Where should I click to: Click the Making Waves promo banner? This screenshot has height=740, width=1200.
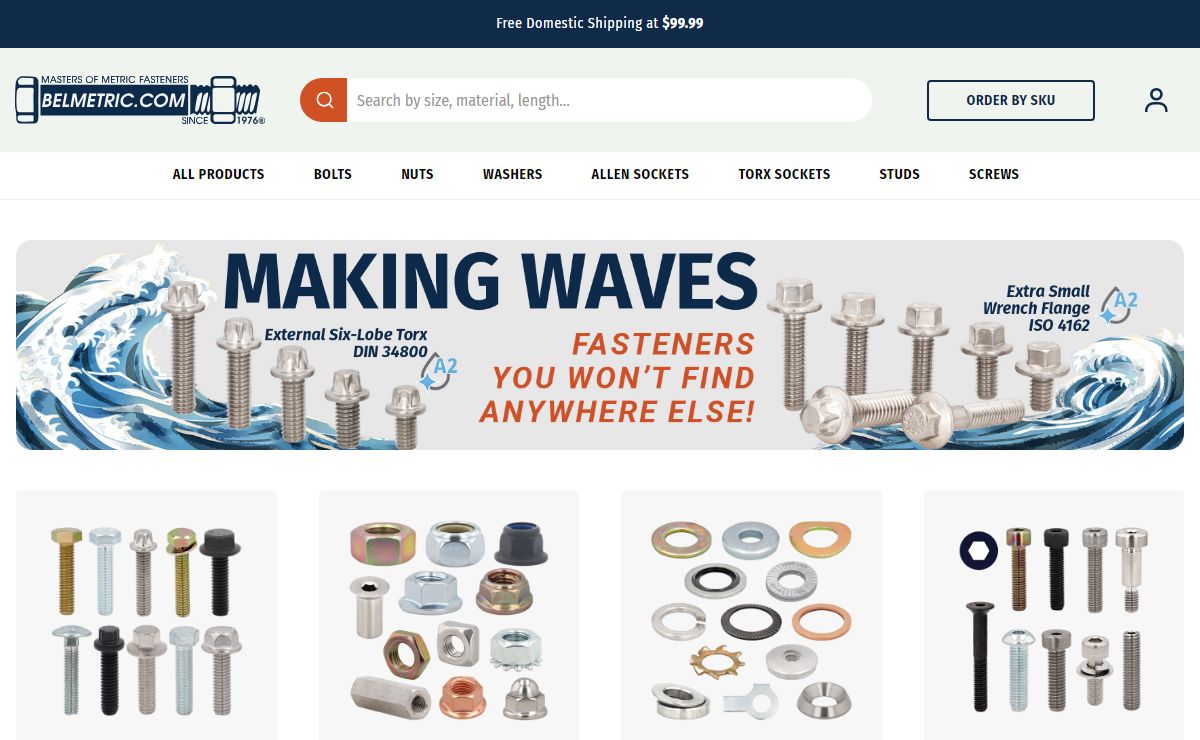[600, 345]
